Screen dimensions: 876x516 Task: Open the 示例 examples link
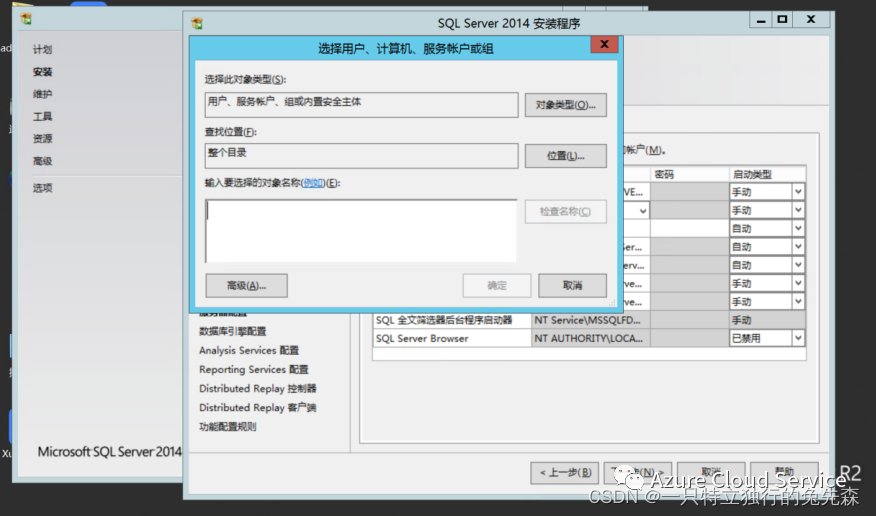tap(313, 183)
